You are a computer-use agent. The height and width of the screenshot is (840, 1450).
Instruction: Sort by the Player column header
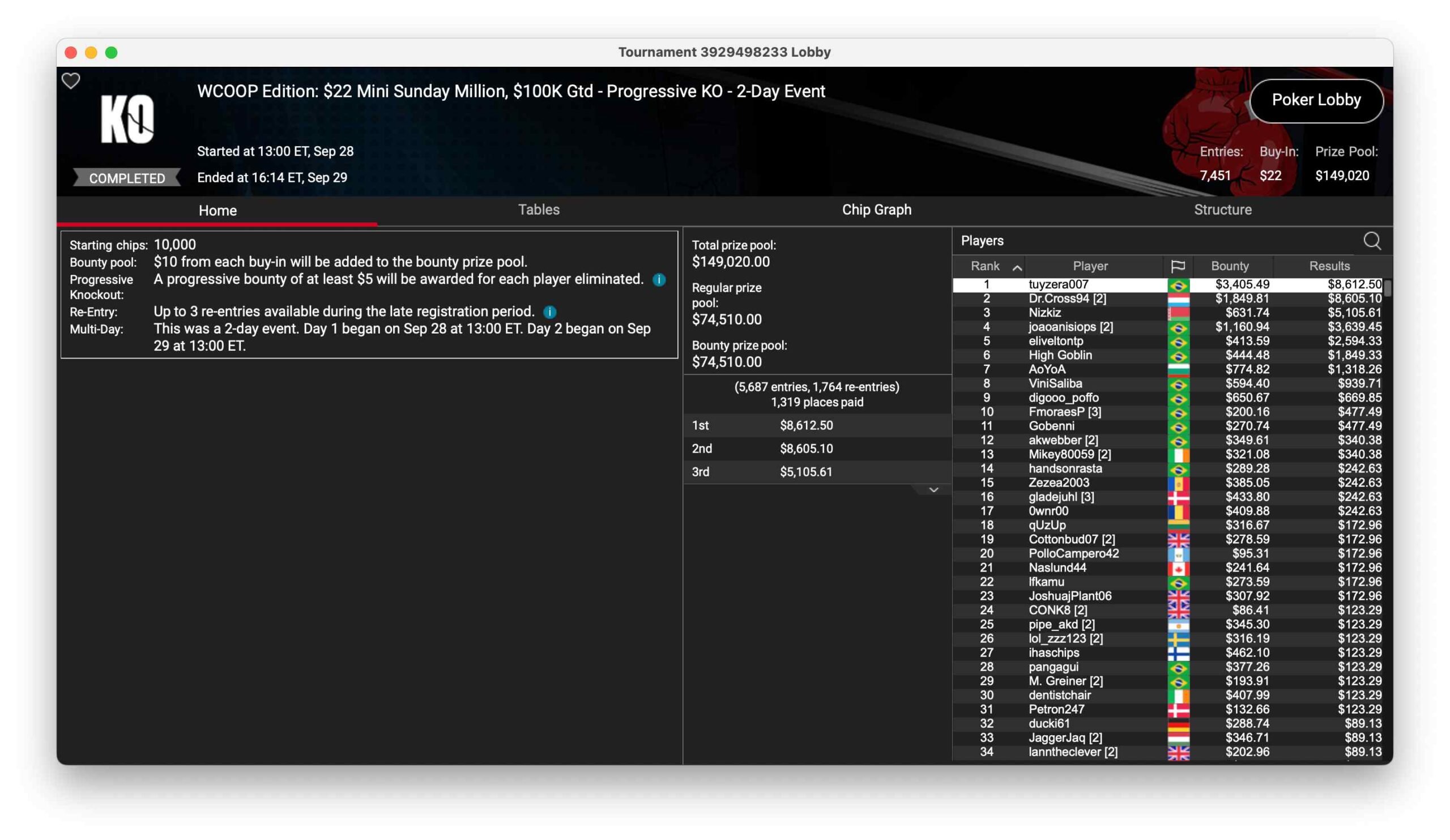pos(1090,266)
